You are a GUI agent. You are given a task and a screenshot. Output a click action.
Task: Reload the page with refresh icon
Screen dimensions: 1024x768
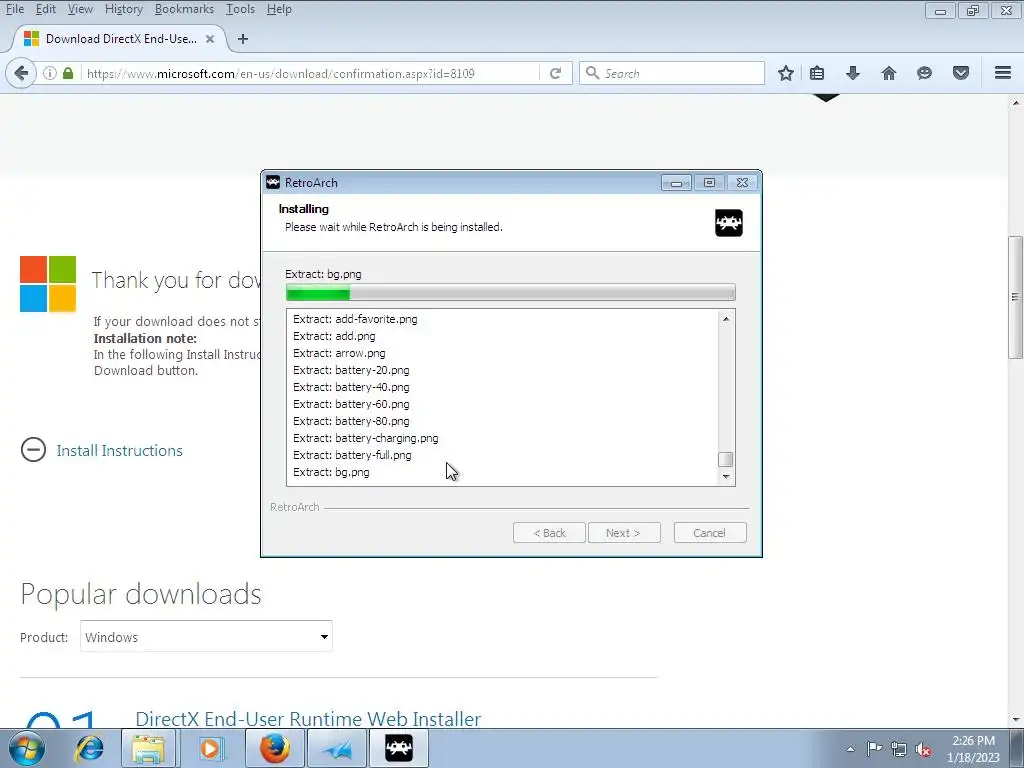tap(556, 73)
